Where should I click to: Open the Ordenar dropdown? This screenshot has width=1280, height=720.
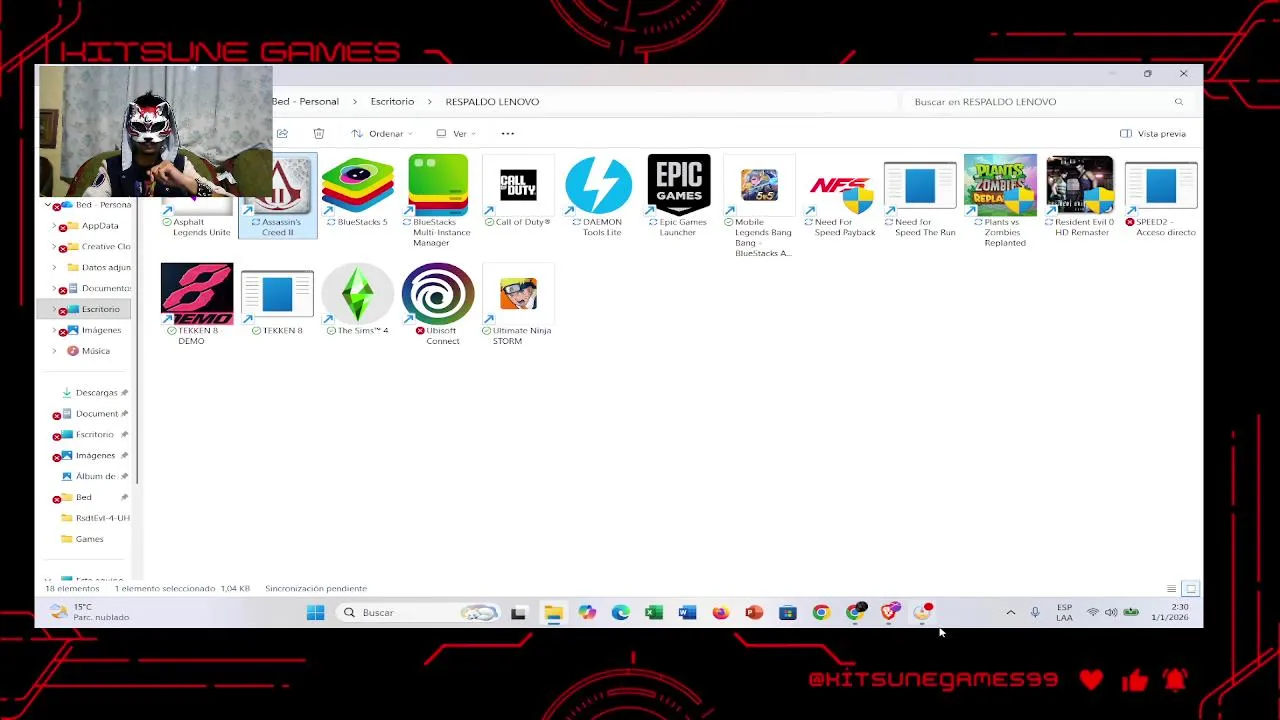pyautogui.click(x=381, y=133)
